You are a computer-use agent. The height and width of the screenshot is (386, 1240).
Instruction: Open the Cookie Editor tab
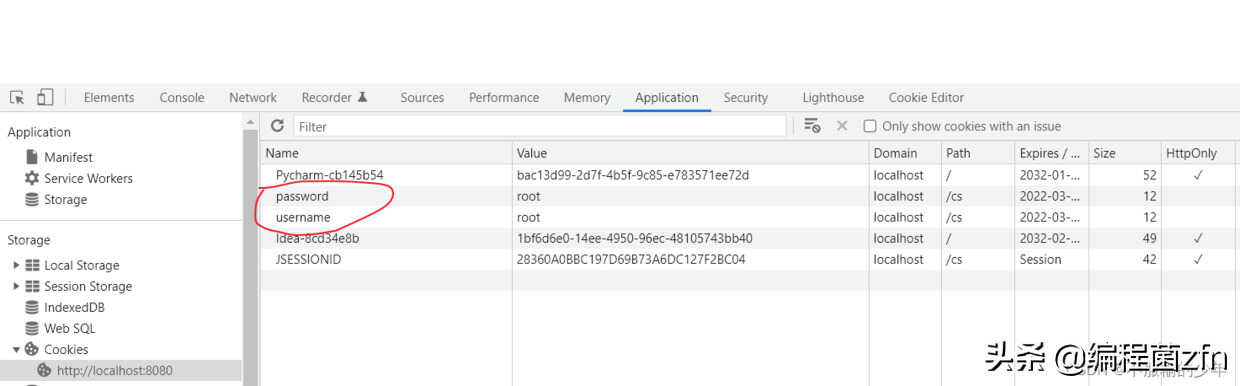click(x=926, y=97)
